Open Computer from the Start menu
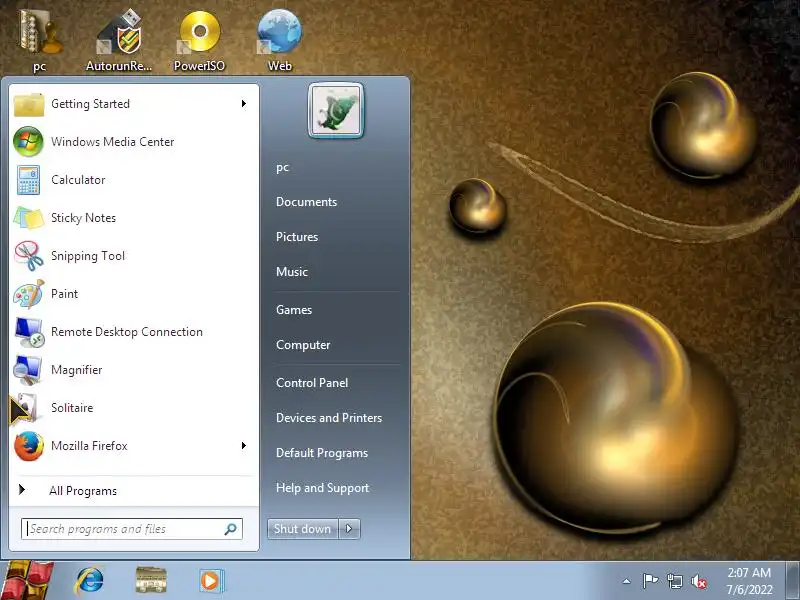Viewport: 800px width, 600px height. pyautogui.click(x=303, y=345)
